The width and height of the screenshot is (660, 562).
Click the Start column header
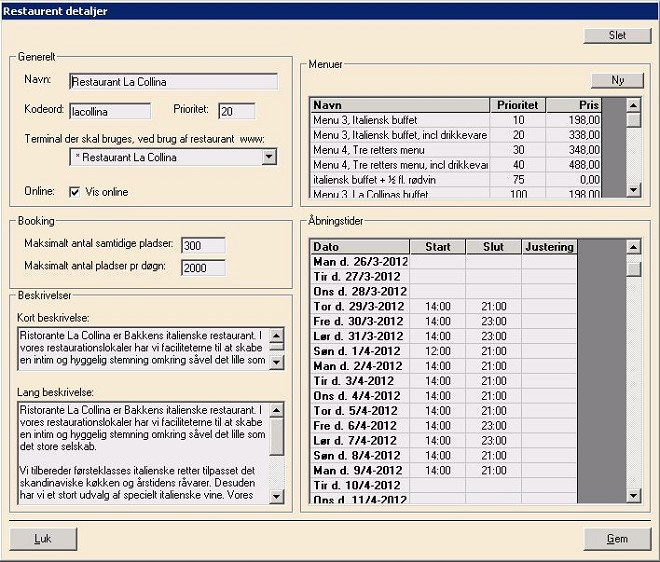coord(438,247)
